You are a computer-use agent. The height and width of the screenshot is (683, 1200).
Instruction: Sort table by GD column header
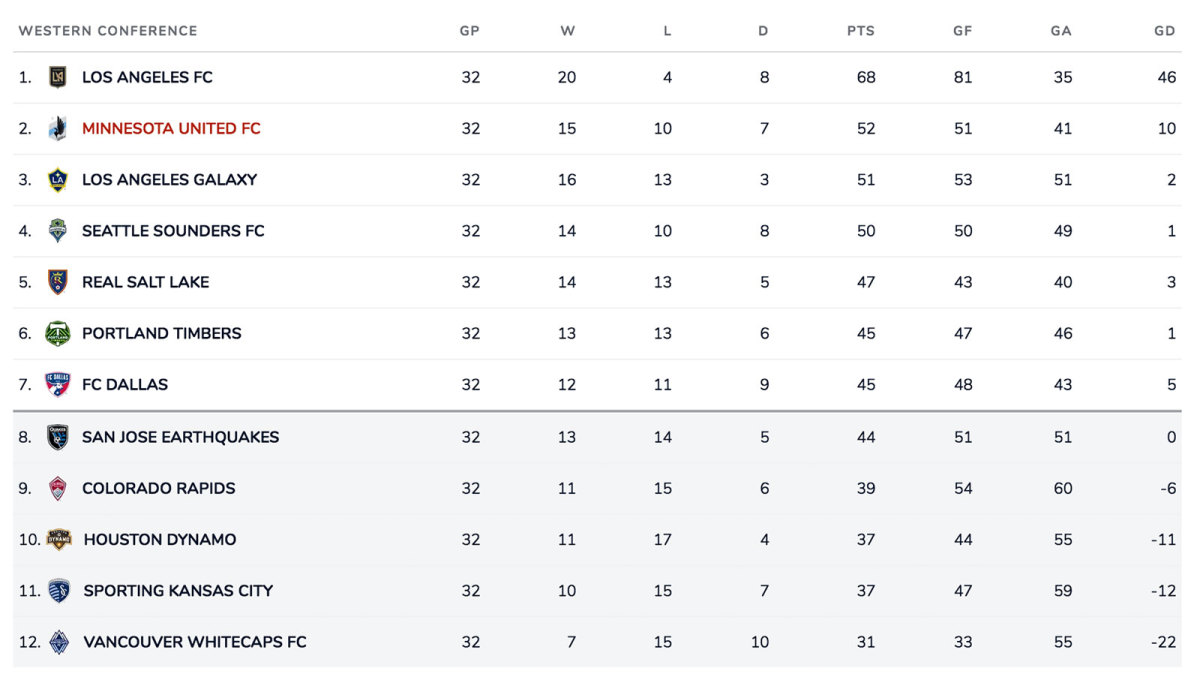point(1164,31)
